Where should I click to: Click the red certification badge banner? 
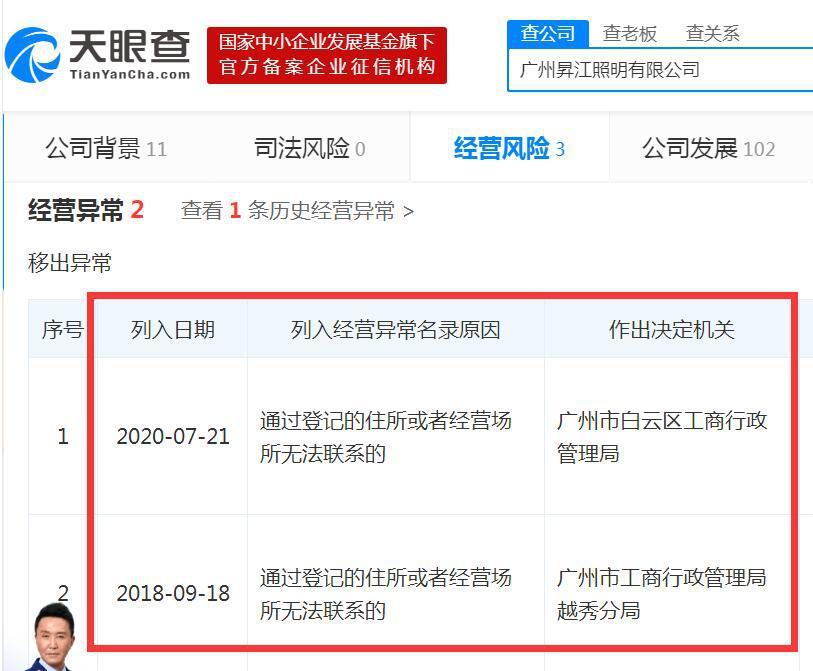pos(327,54)
